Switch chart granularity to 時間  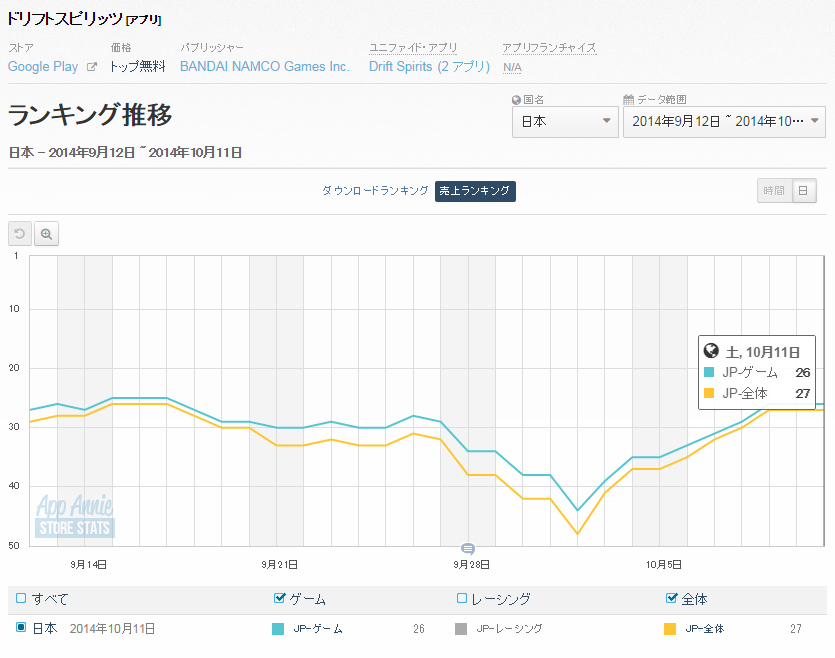[x=773, y=191]
